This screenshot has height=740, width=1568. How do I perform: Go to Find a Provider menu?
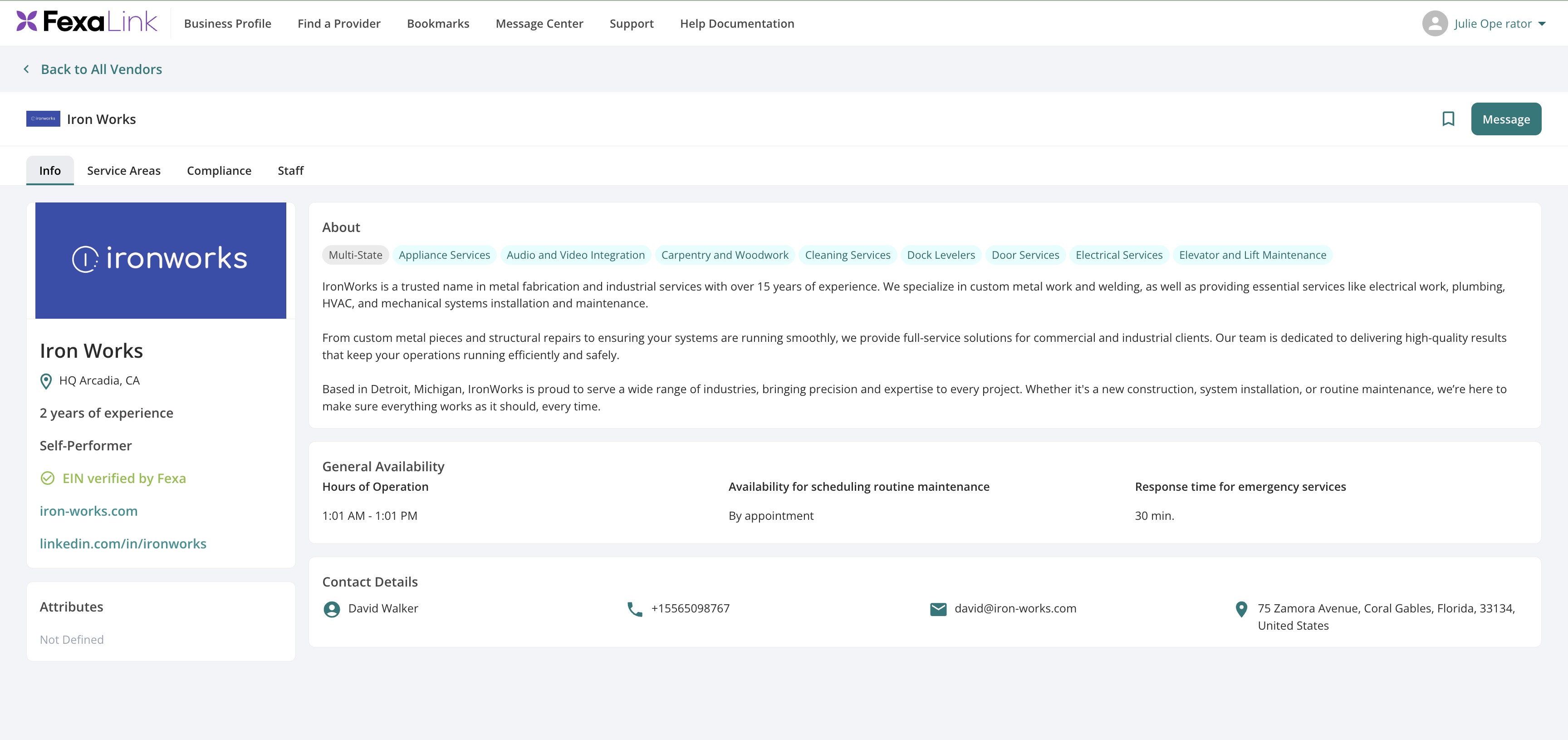[x=339, y=24]
